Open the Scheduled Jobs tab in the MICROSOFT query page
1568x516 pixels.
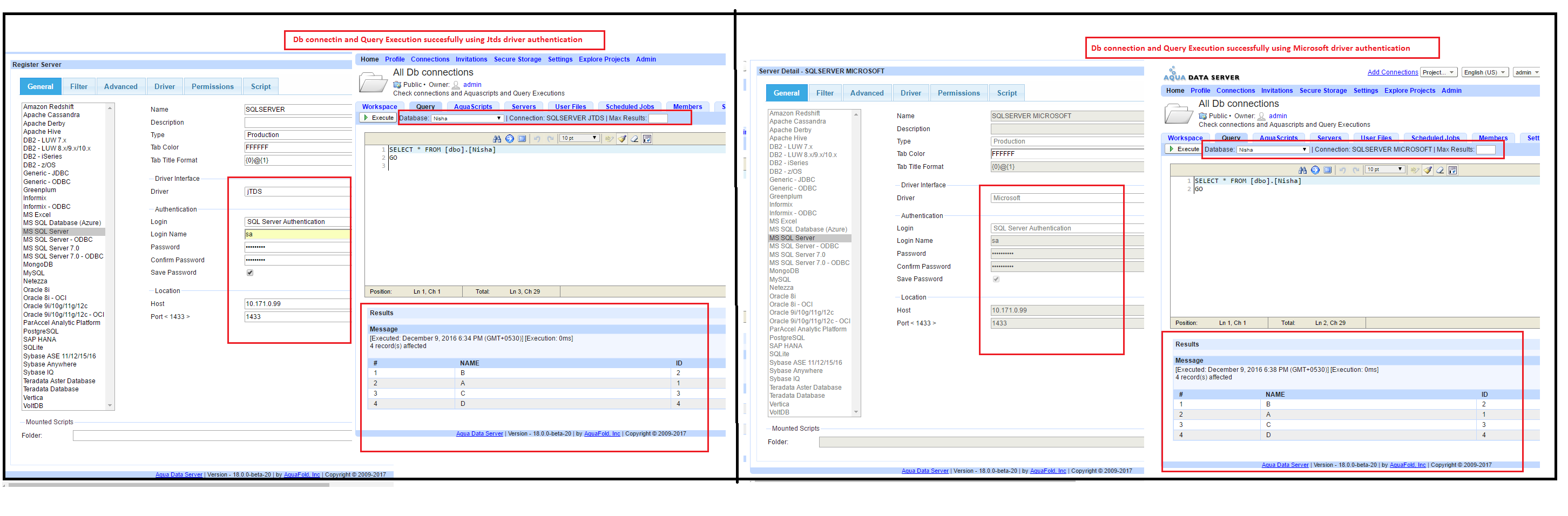(1435, 138)
